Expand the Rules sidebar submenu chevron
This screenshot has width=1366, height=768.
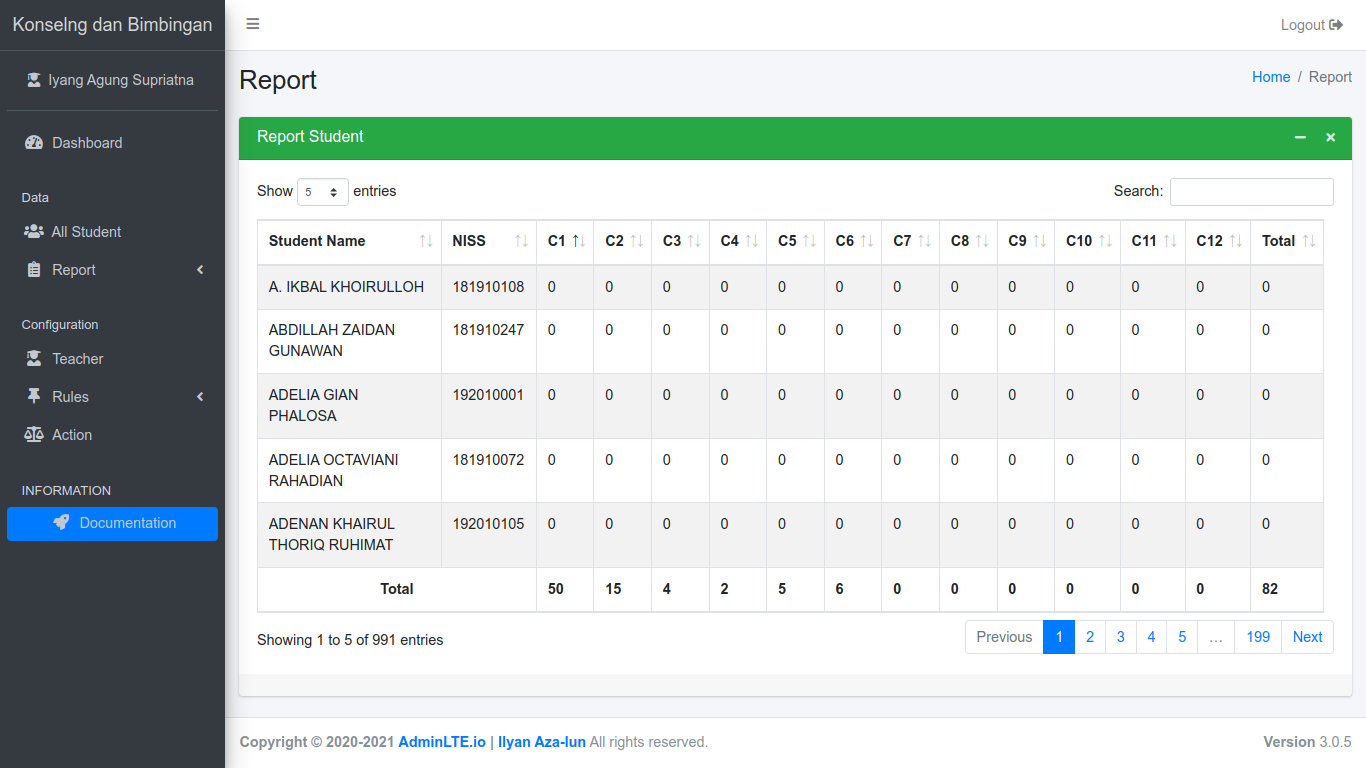coord(200,397)
